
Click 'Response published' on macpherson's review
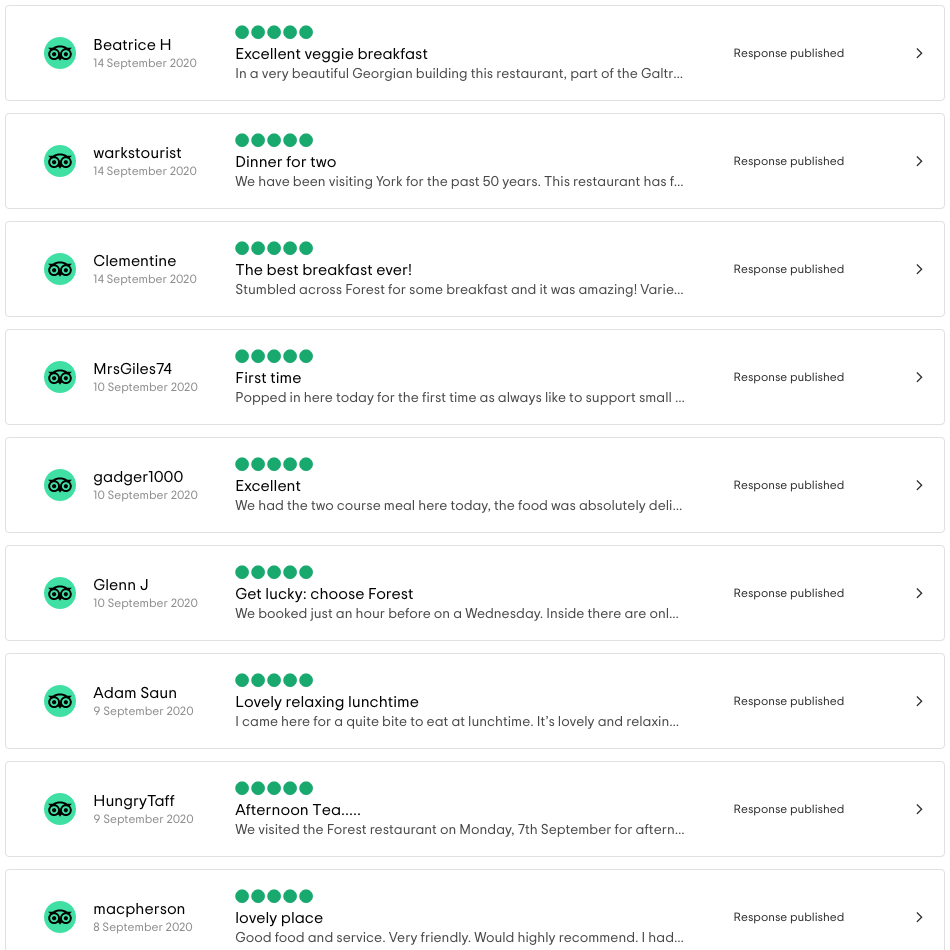(788, 917)
